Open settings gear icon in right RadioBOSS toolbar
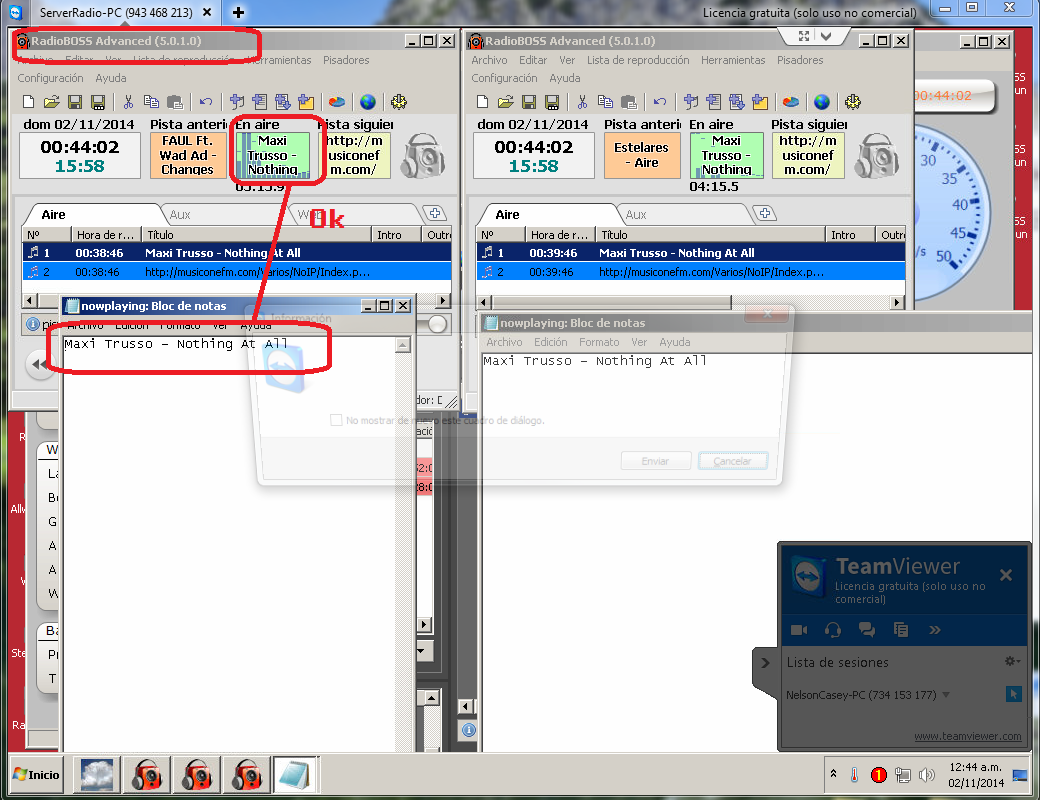This screenshot has height=800, width=1040. pos(852,101)
